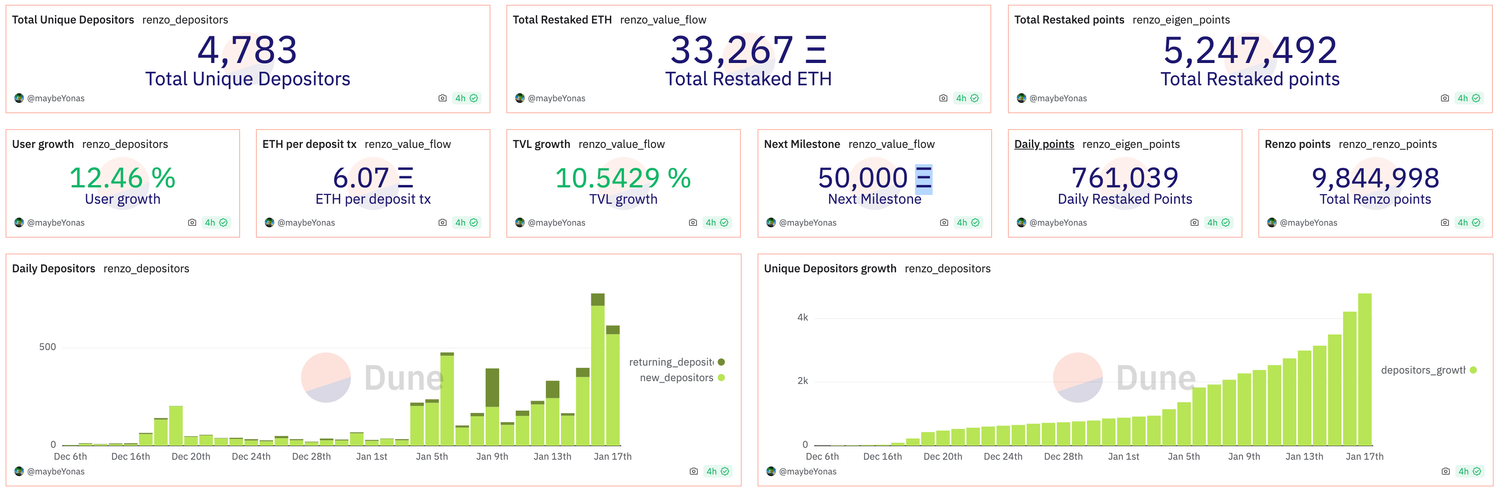Image resolution: width=1500 pixels, height=492 pixels.
Task: Click camera icon in Daily Depositors chart panel
Action: click(x=695, y=471)
